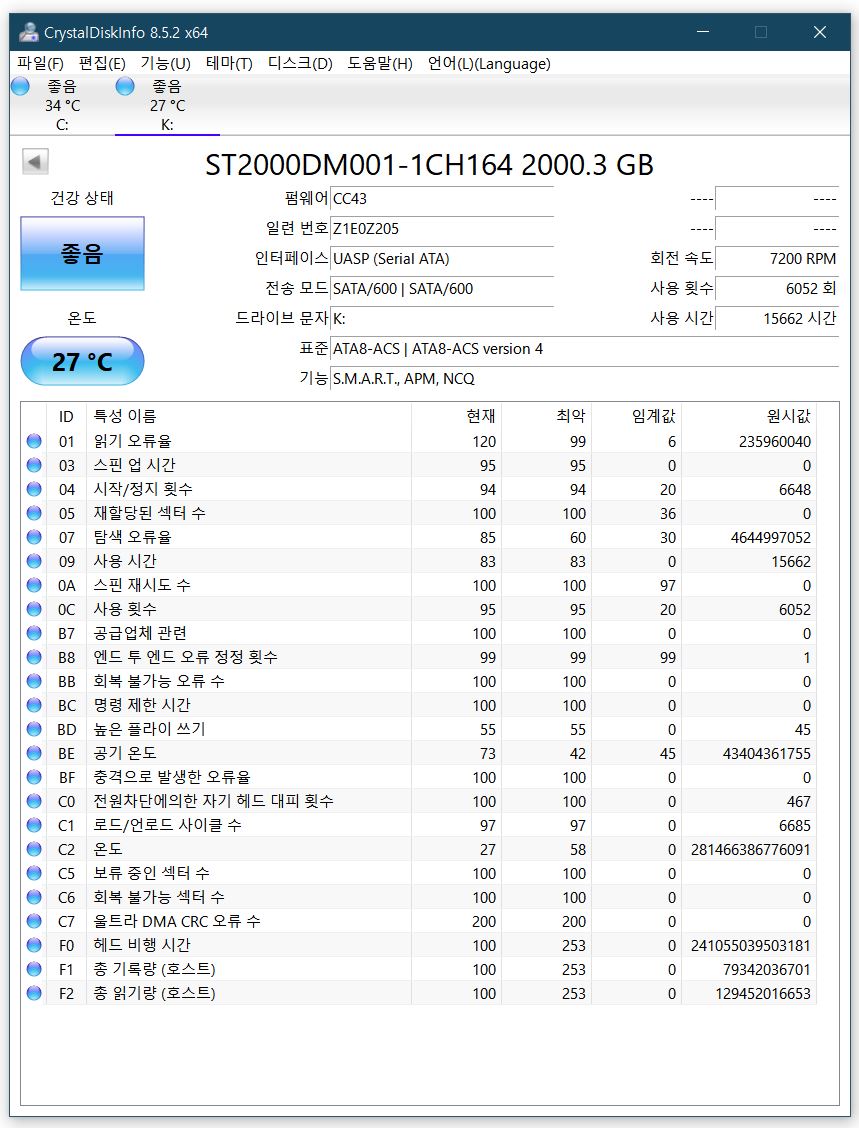Click status orb of 0C 사용 횟수 row
This screenshot has width=859, height=1128.
(x=34, y=609)
